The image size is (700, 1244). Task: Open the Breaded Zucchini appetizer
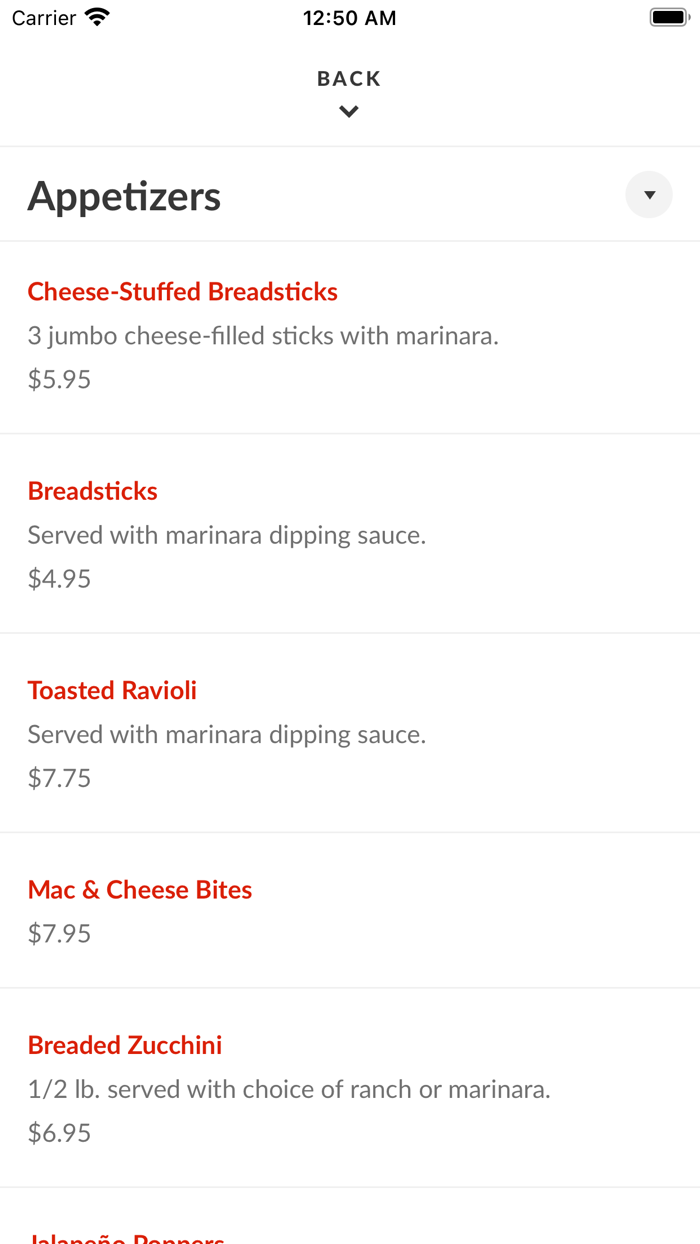[x=124, y=1044]
